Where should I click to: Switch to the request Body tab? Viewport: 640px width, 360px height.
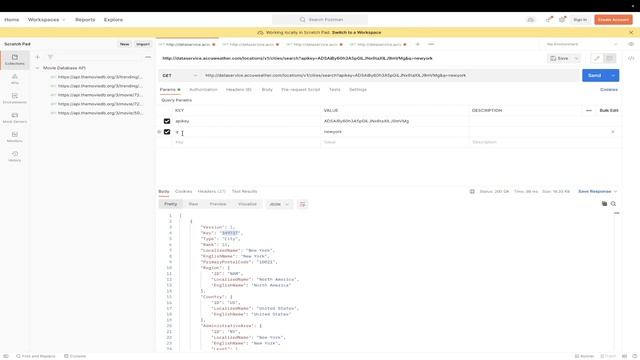(x=267, y=89)
